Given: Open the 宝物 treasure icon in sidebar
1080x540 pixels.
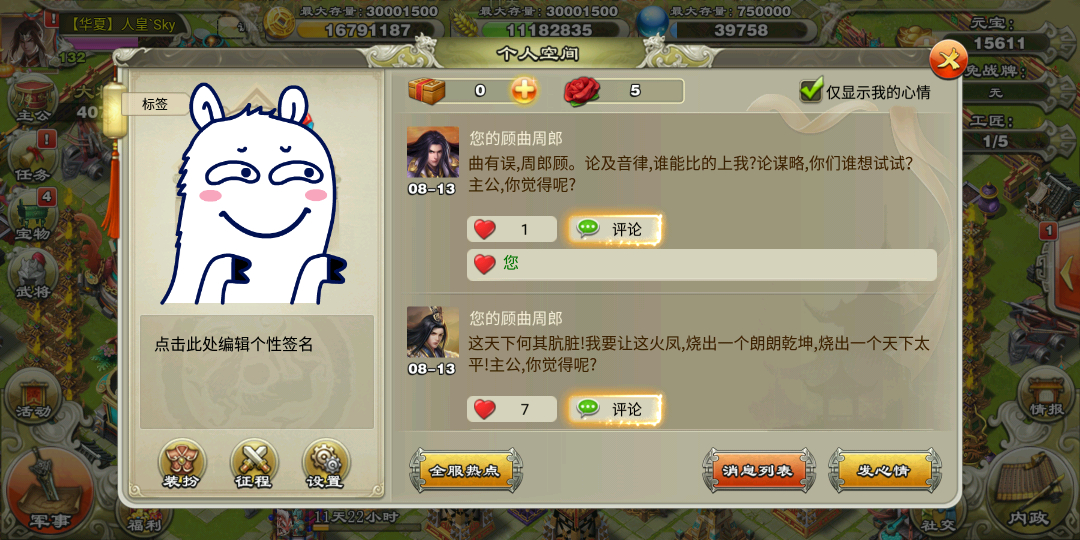Looking at the screenshot, I should tap(33, 216).
